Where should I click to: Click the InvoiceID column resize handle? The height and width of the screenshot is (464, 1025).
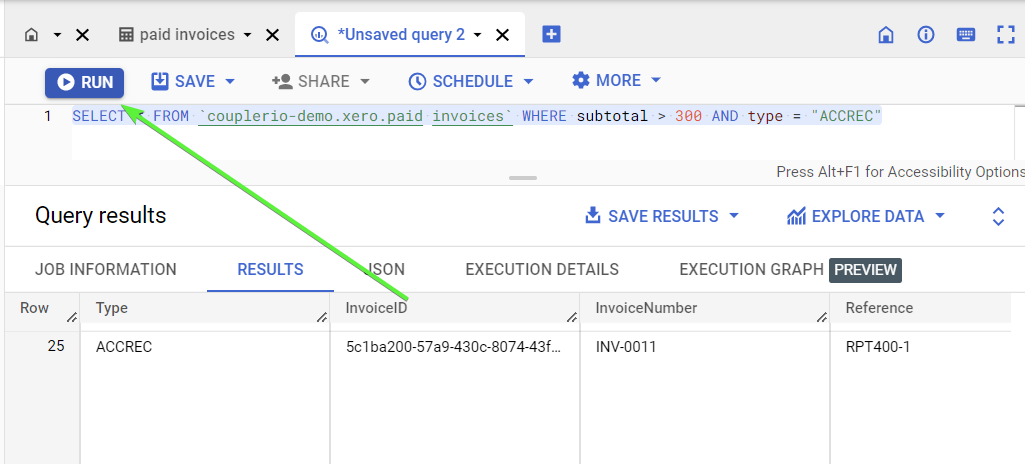[572, 318]
